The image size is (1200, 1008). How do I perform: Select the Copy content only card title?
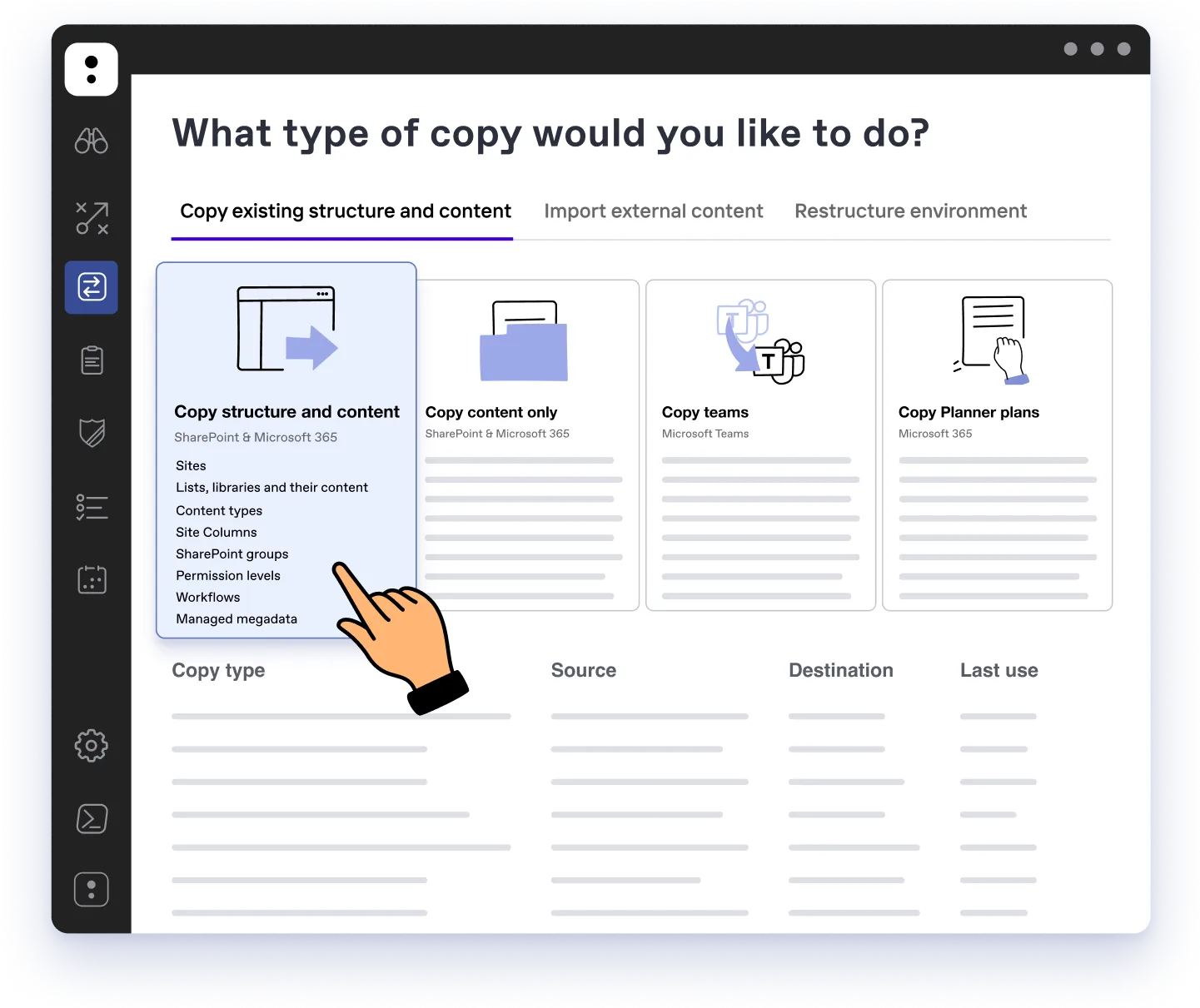491,412
